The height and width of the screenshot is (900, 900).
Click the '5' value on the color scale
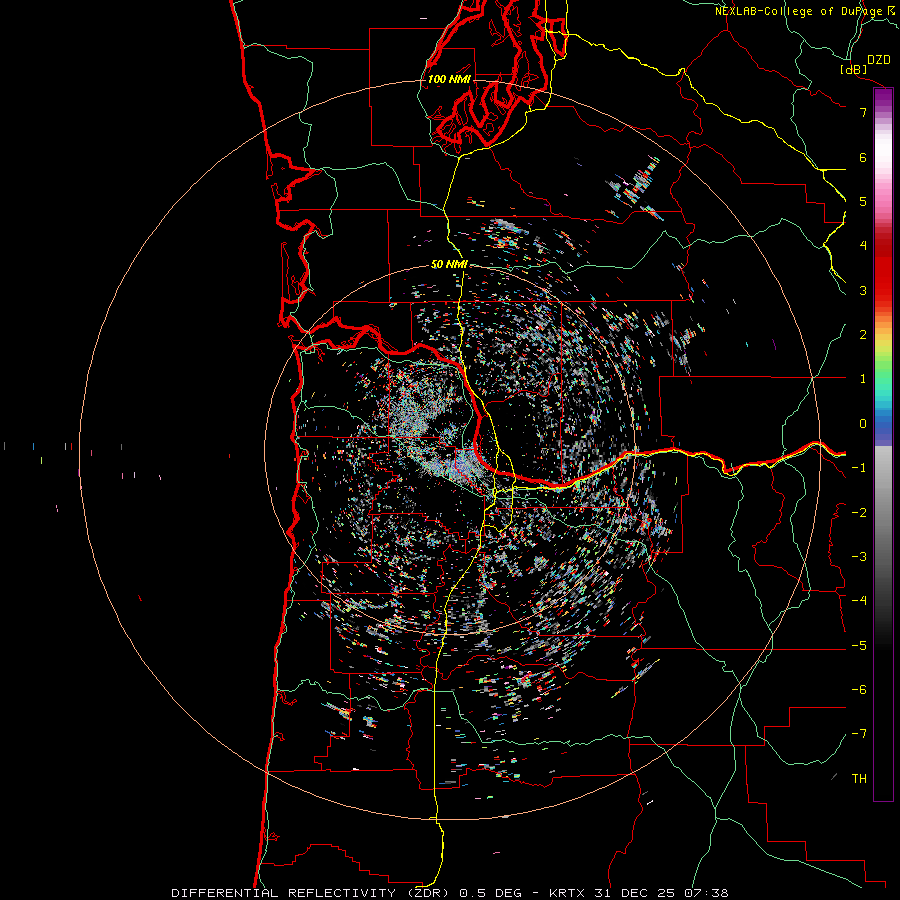[x=863, y=201]
